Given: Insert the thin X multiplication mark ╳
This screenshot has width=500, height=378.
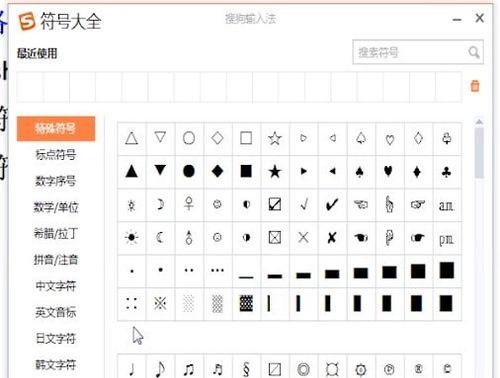Looking at the screenshot, I should click(x=303, y=238).
